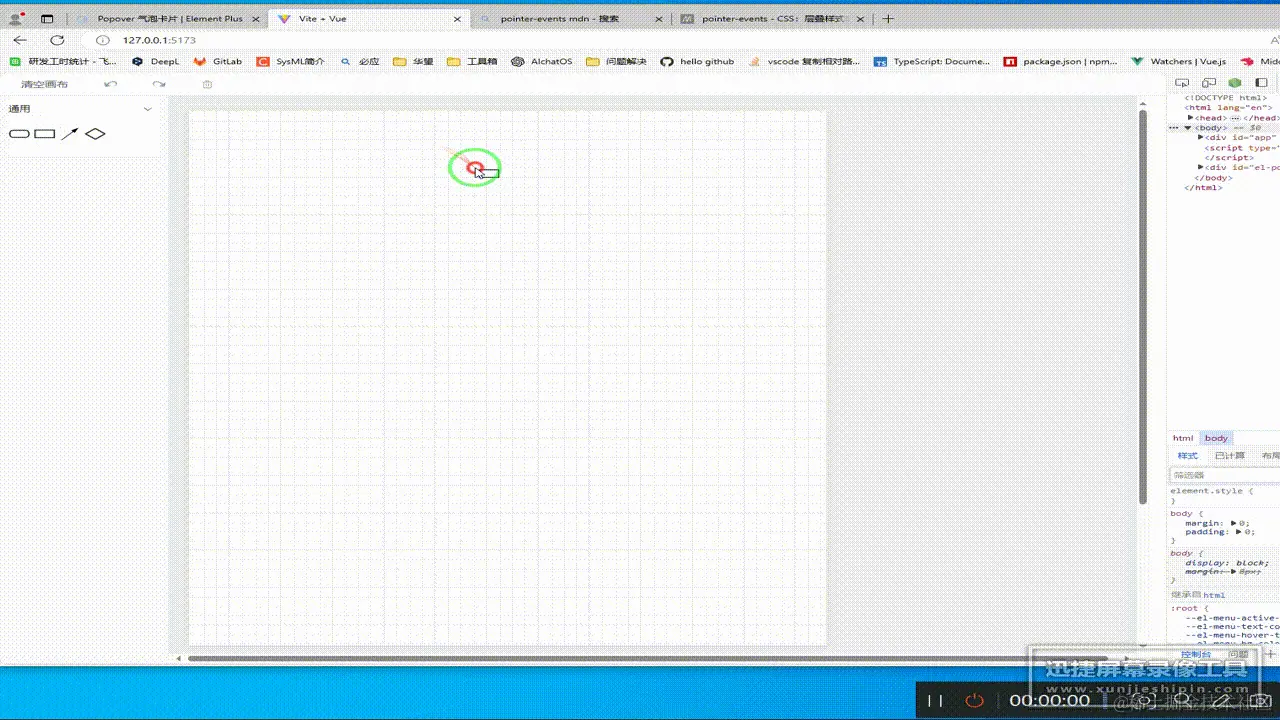Undo the last canvas action

111,84
